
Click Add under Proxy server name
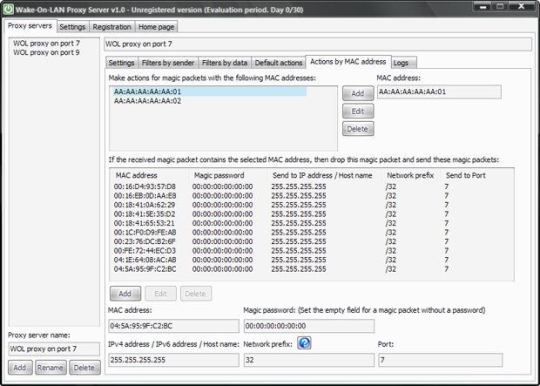click(x=20, y=368)
